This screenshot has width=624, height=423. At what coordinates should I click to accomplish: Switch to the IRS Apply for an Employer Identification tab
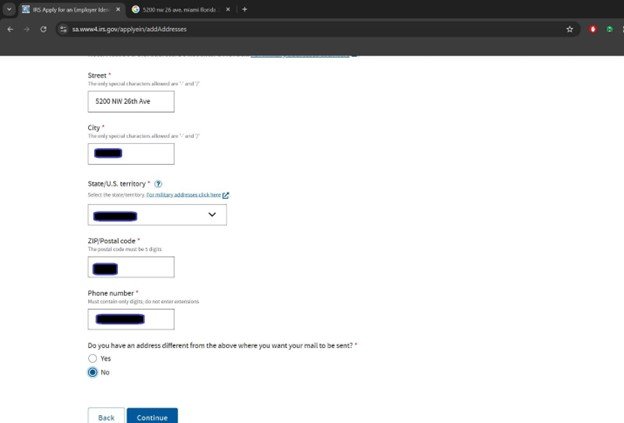coord(68,9)
